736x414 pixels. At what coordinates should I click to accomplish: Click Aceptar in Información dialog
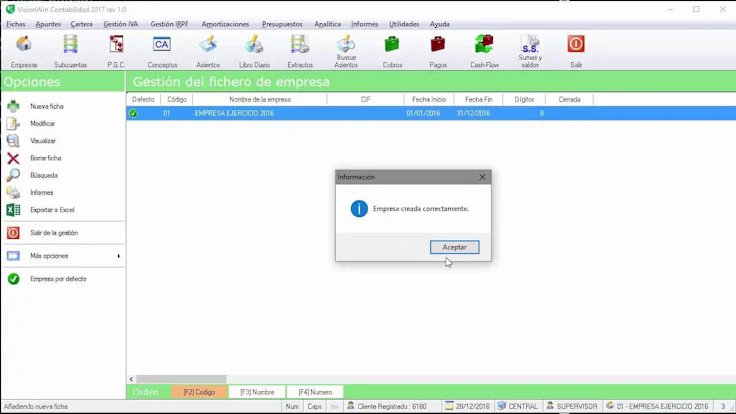[x=454, y=247]
